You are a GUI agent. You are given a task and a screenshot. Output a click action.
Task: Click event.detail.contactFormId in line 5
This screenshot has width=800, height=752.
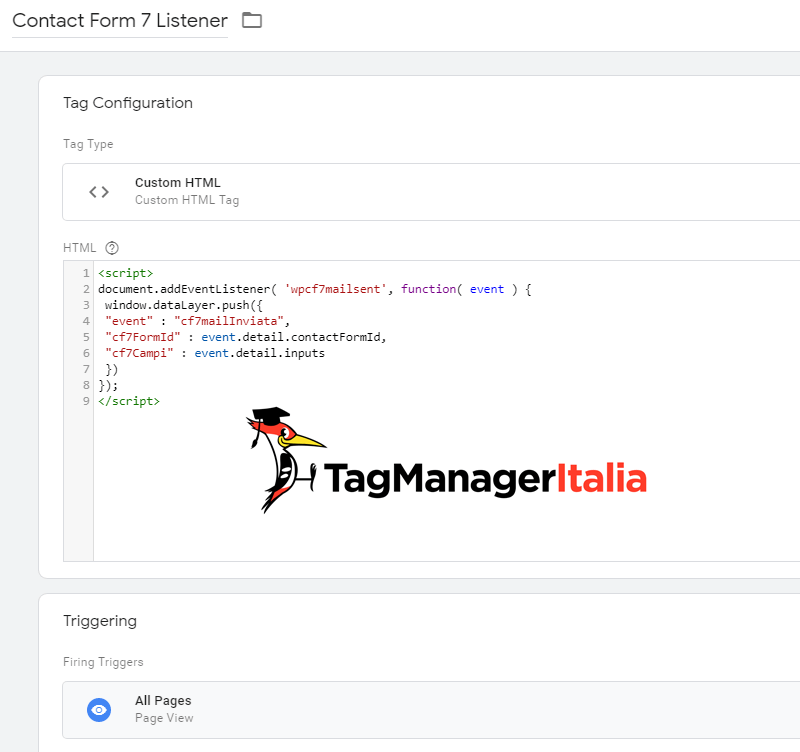pos(291,337)
